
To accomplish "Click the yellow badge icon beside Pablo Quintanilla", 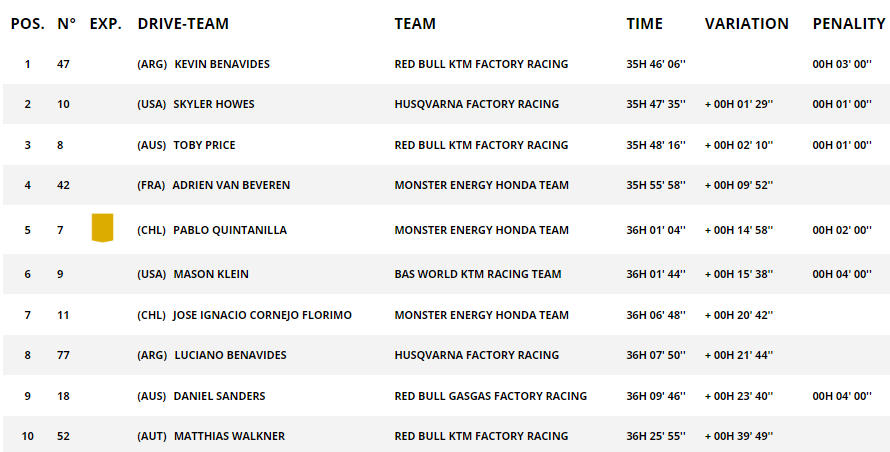I will click(x=102, y=228).
